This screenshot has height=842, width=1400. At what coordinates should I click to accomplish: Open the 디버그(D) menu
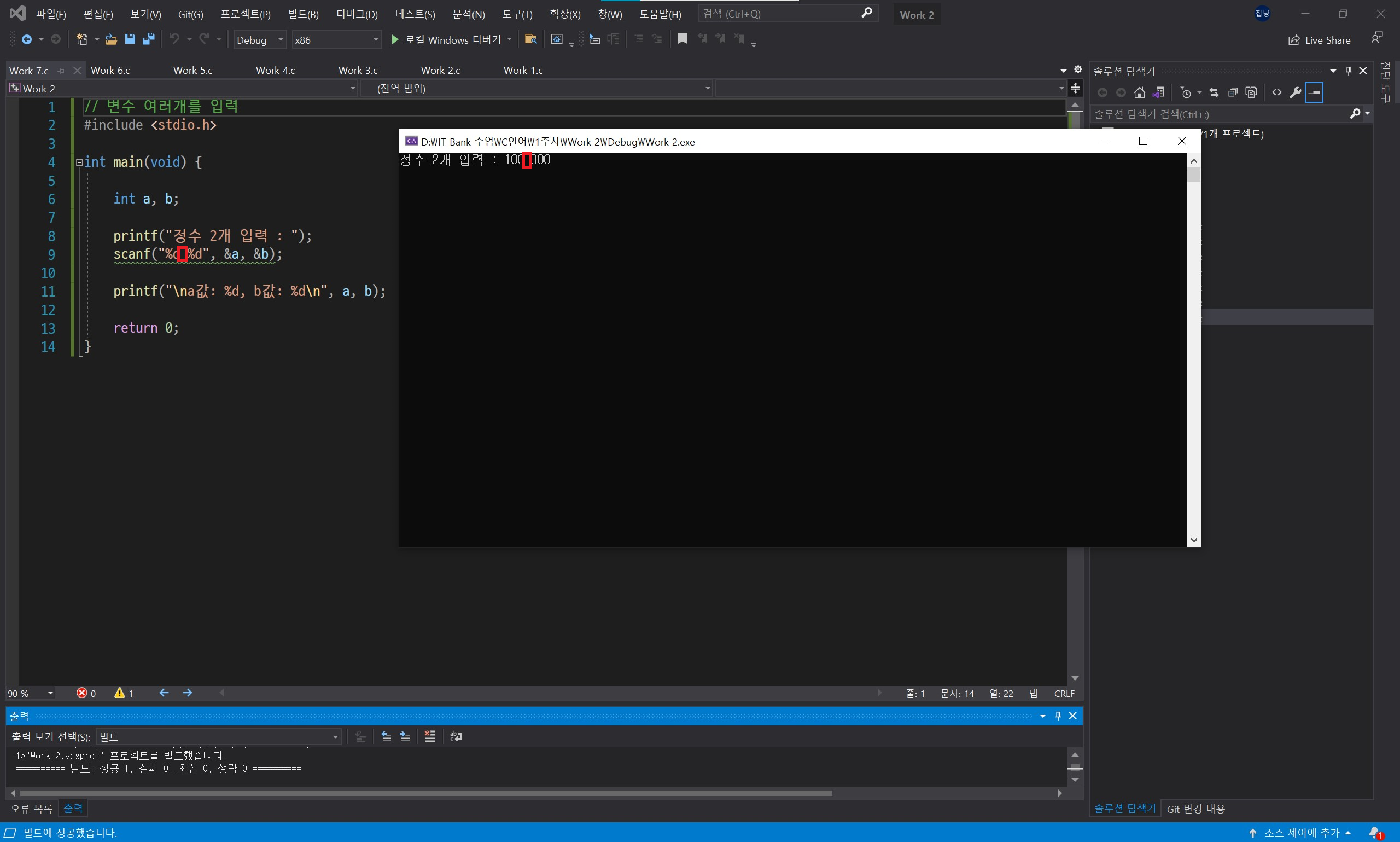coord(357,14)
